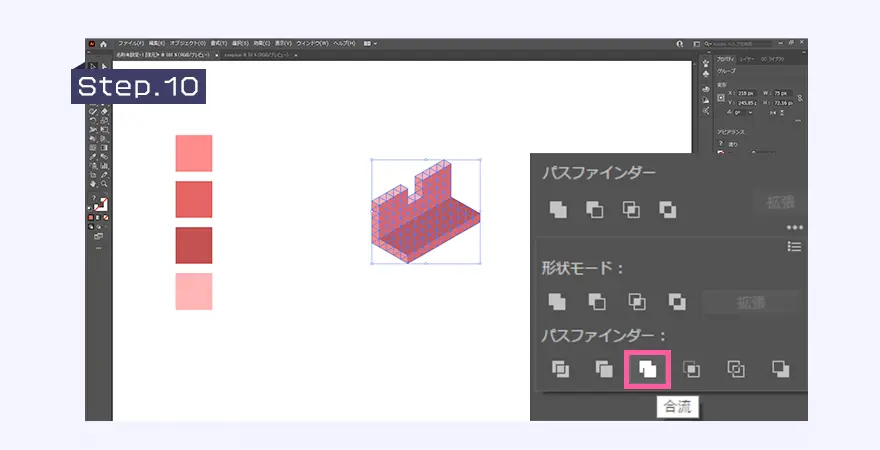
Task: Open the 効果(C) menu
Action: pos(262,43)
